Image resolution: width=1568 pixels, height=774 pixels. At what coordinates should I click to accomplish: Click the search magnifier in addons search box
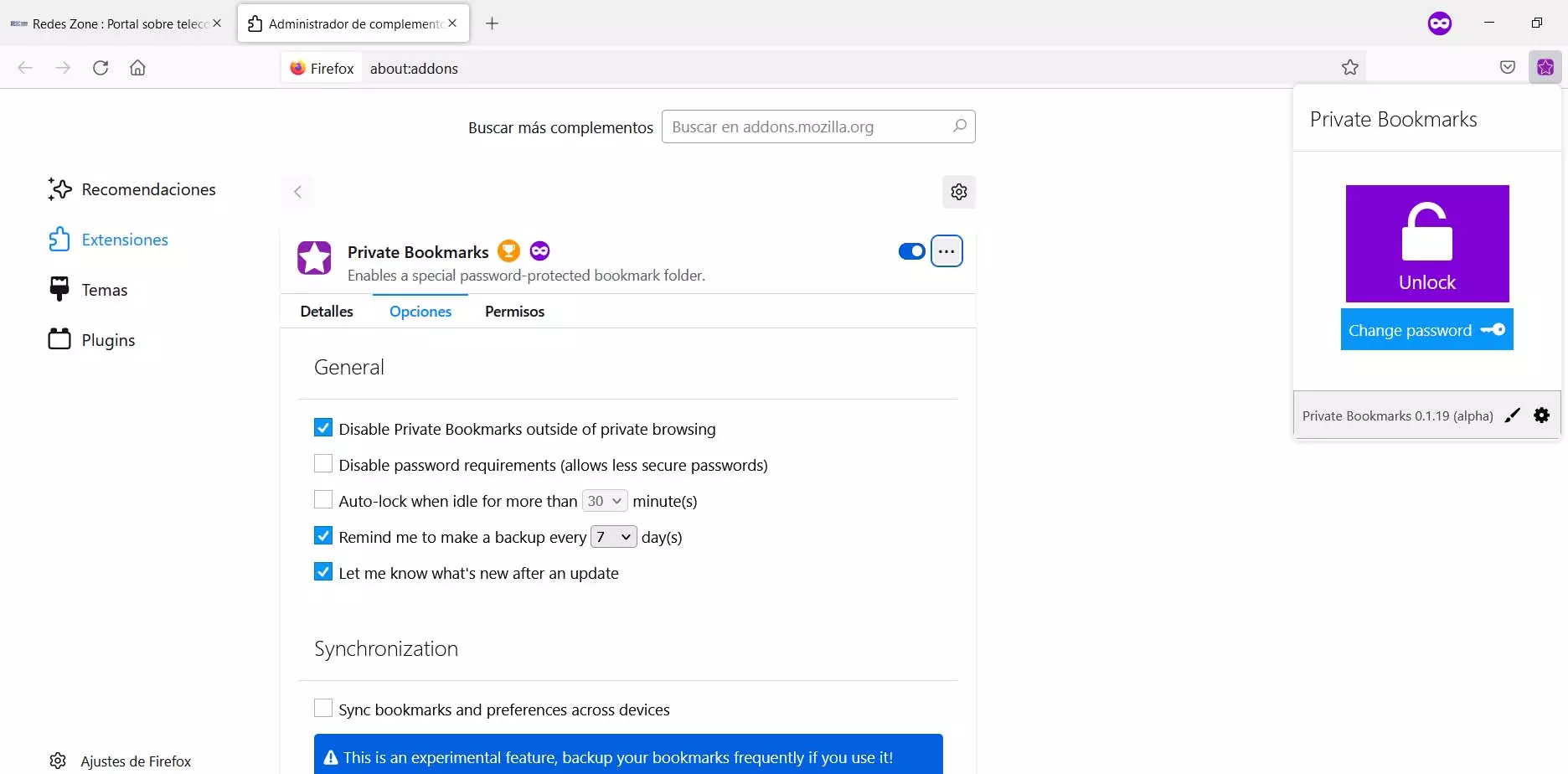(959, 126)
